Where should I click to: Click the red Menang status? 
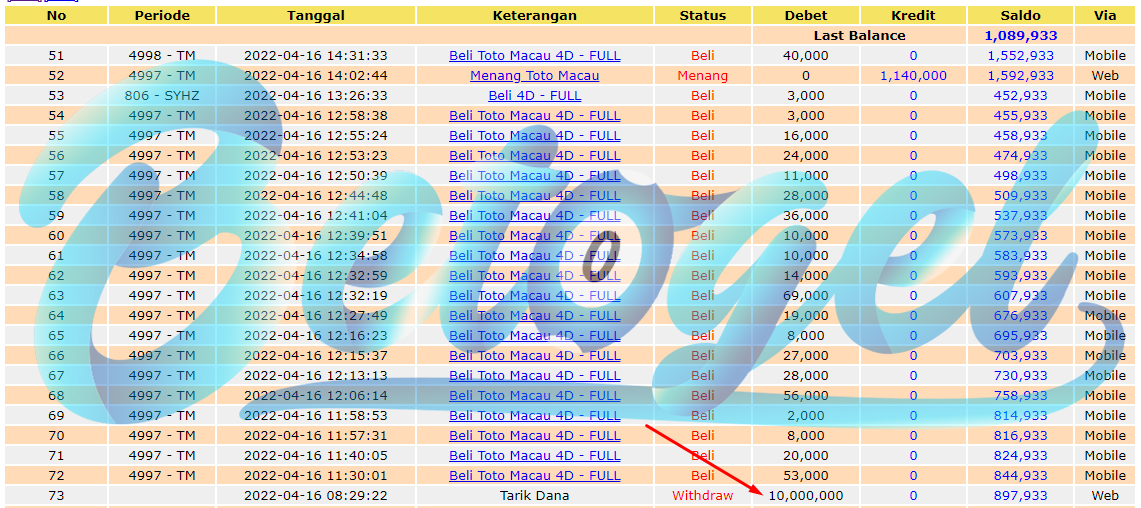[x=702, y=76]
